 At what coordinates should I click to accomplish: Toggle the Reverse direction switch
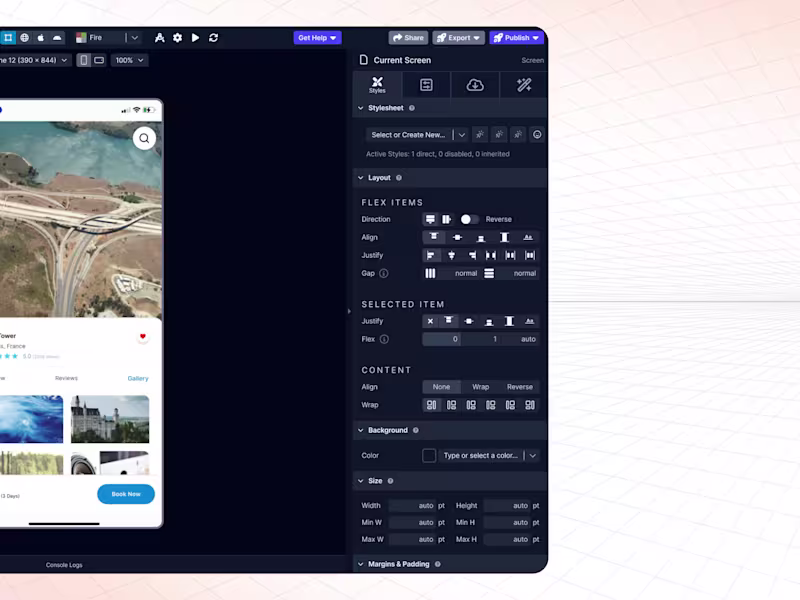[x=470, y=219]
